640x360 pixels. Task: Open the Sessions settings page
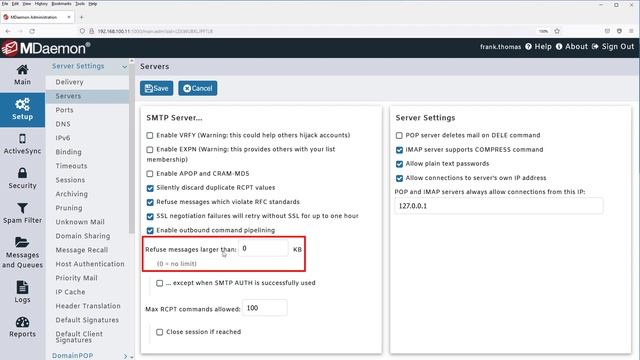pyautogui.click(x=70, y=180)
